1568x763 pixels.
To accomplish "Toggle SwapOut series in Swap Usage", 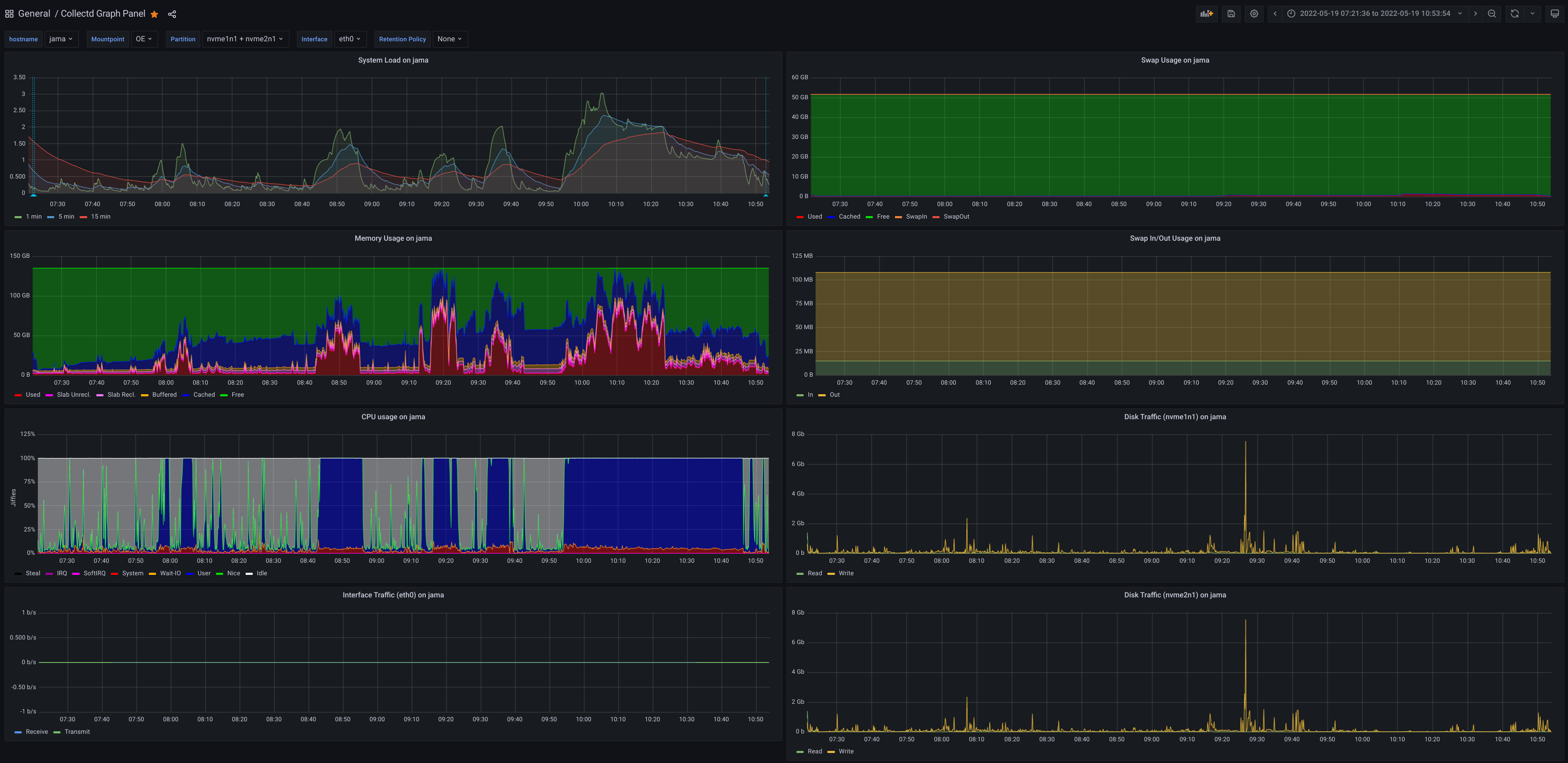I will click(x=956, y=217).
